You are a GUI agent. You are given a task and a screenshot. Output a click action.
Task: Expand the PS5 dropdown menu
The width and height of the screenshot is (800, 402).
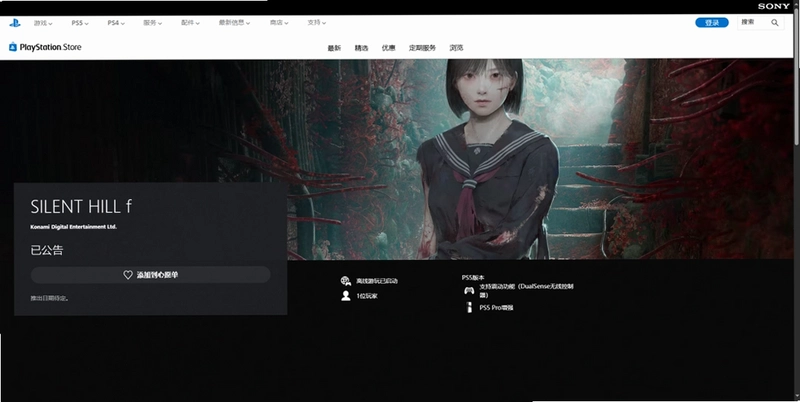(80, 23)
